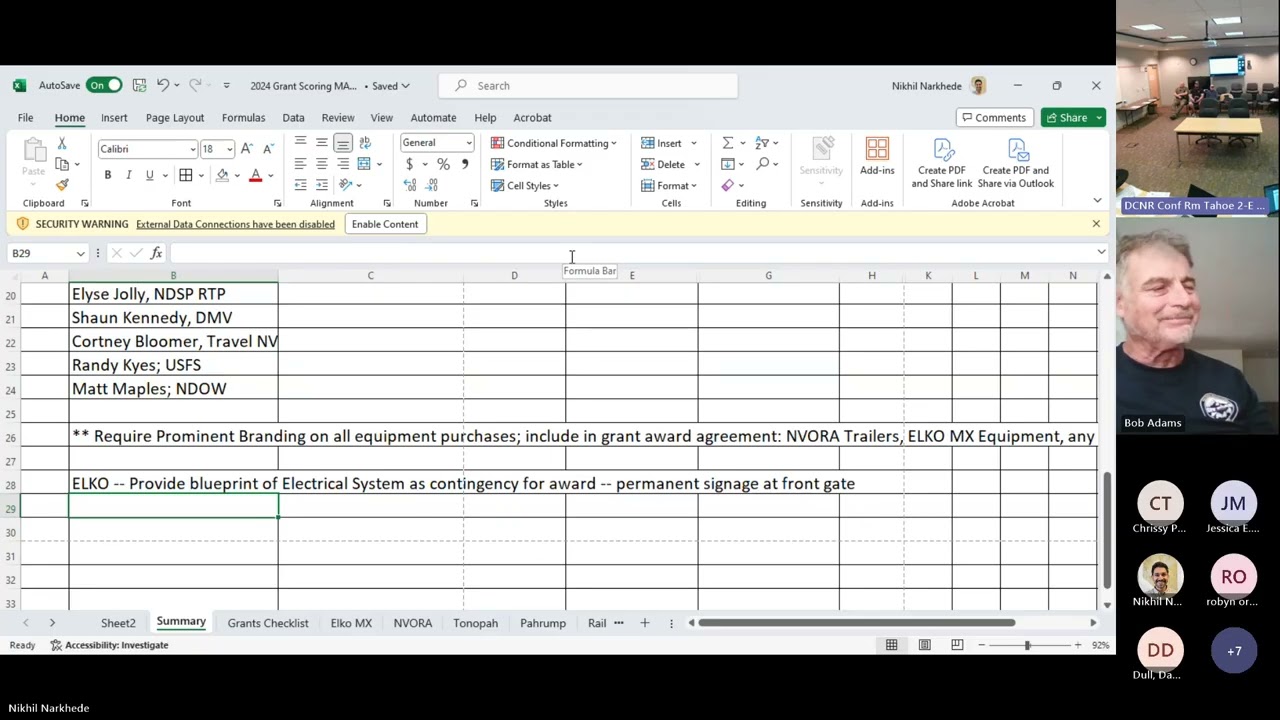Image resolution: width=1280 pixels, height=720 pixels.
Task: Click Increase Decimal icon
Action: pos(410,185)
